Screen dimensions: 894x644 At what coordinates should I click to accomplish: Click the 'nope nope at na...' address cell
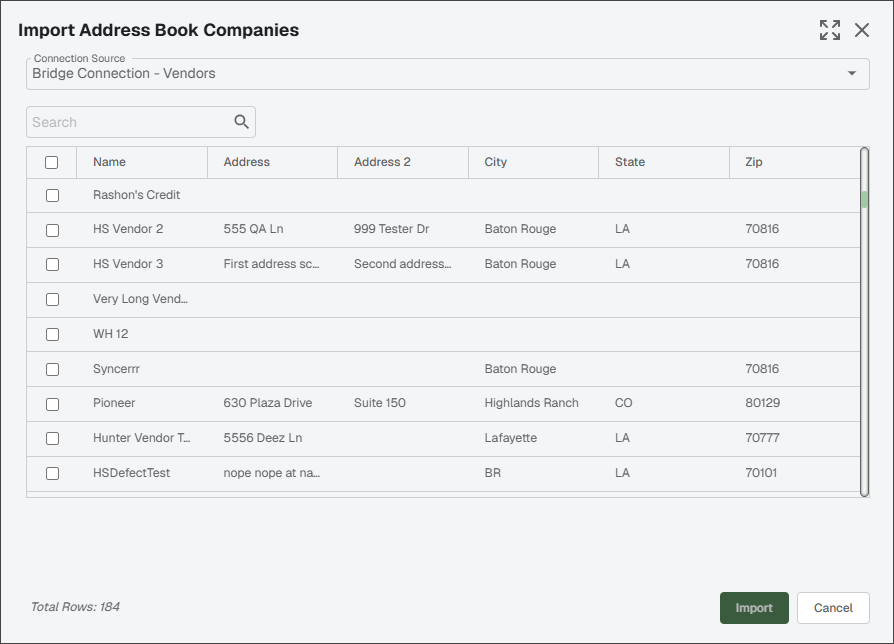271,472
